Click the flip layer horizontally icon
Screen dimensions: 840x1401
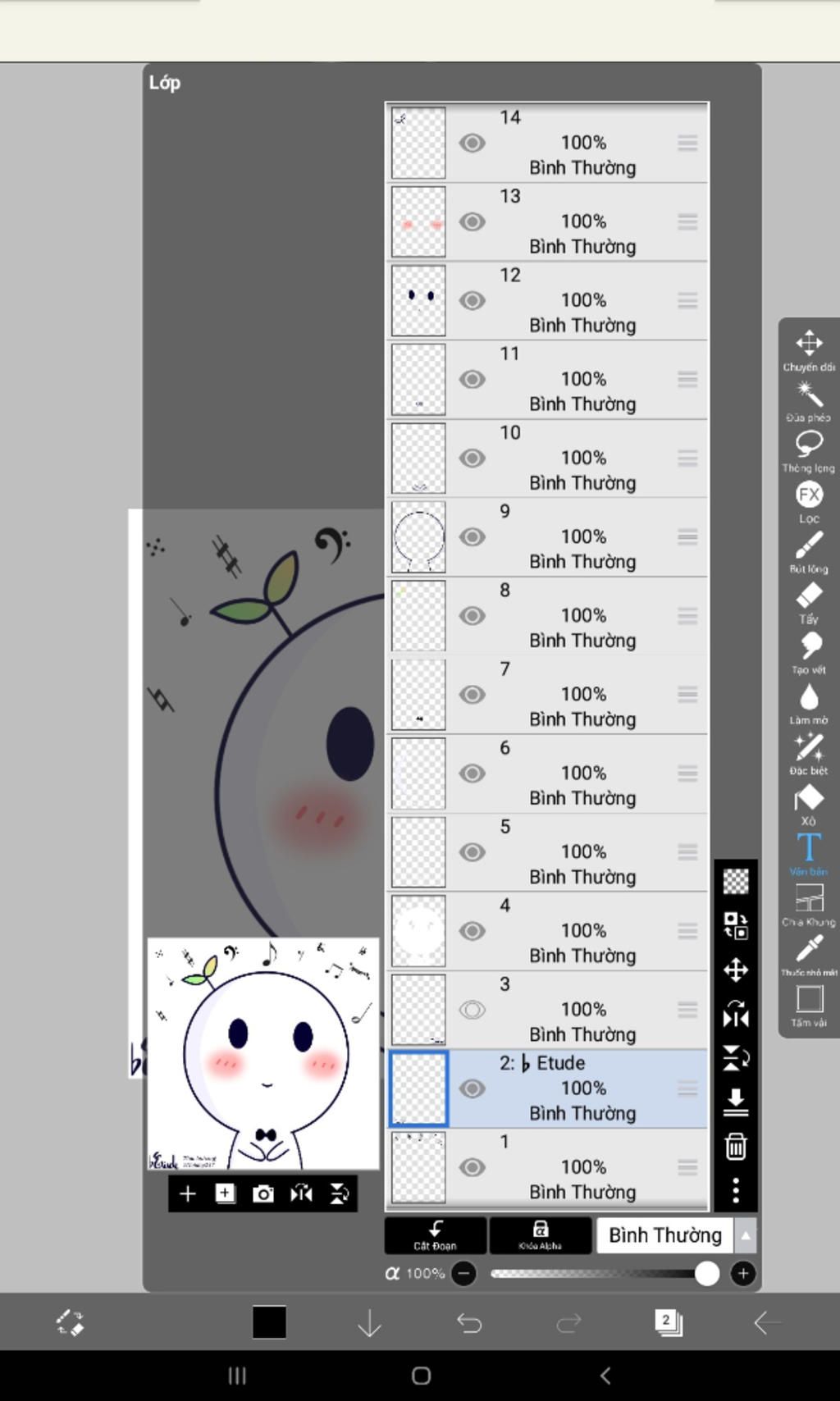[x=736, y=1015]
